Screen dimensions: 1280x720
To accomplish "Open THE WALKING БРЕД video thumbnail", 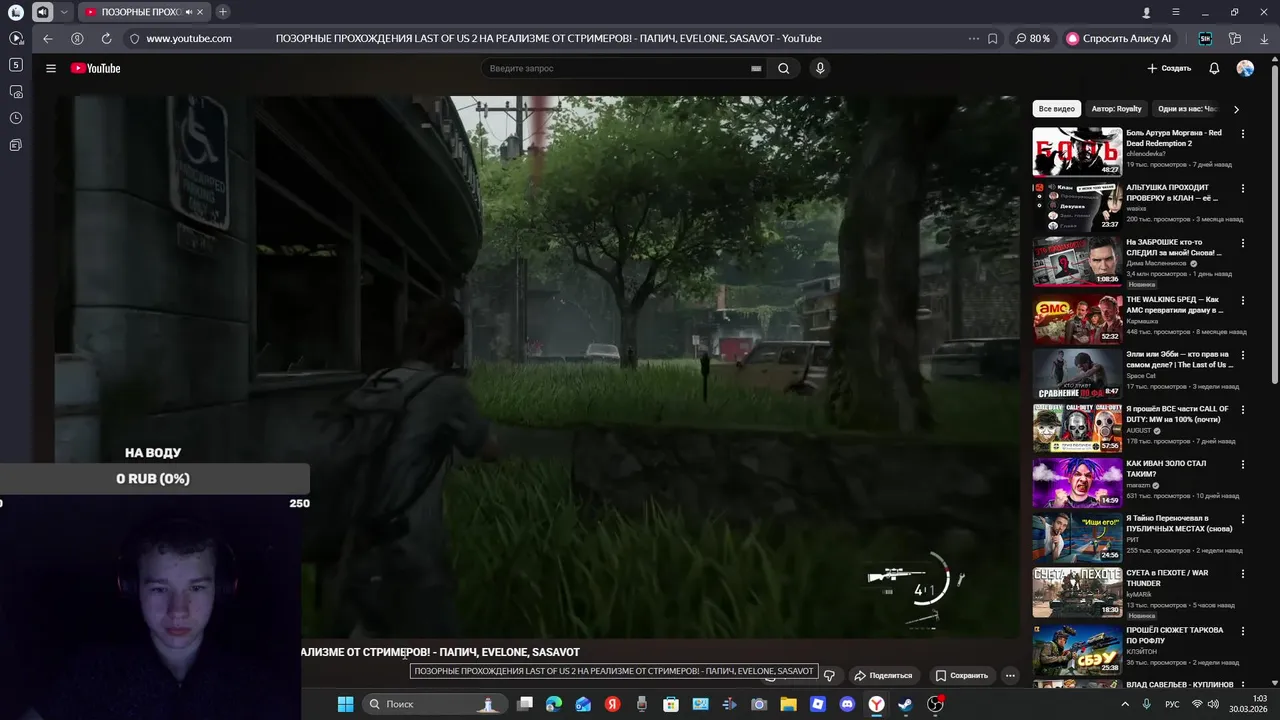I will click(1077, 319).
